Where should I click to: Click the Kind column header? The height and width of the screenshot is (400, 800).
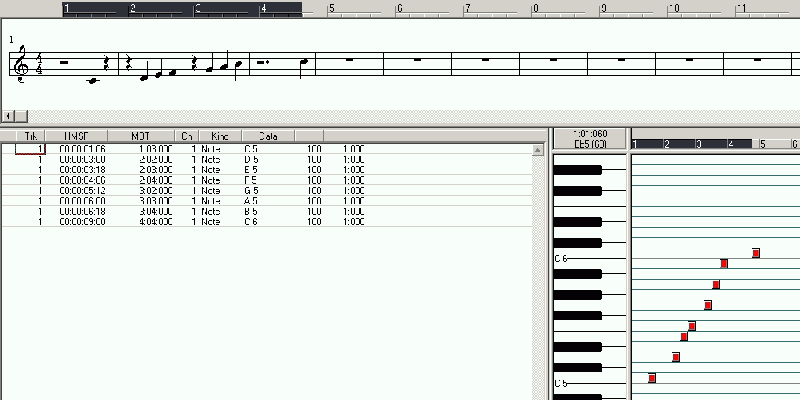pos(219,136)
